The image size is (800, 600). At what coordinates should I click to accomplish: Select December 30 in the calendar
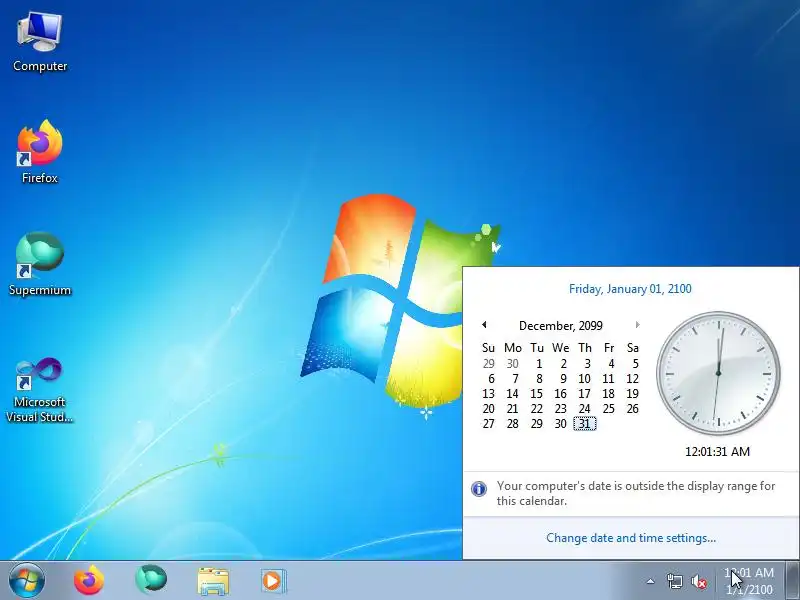(560, 423)
